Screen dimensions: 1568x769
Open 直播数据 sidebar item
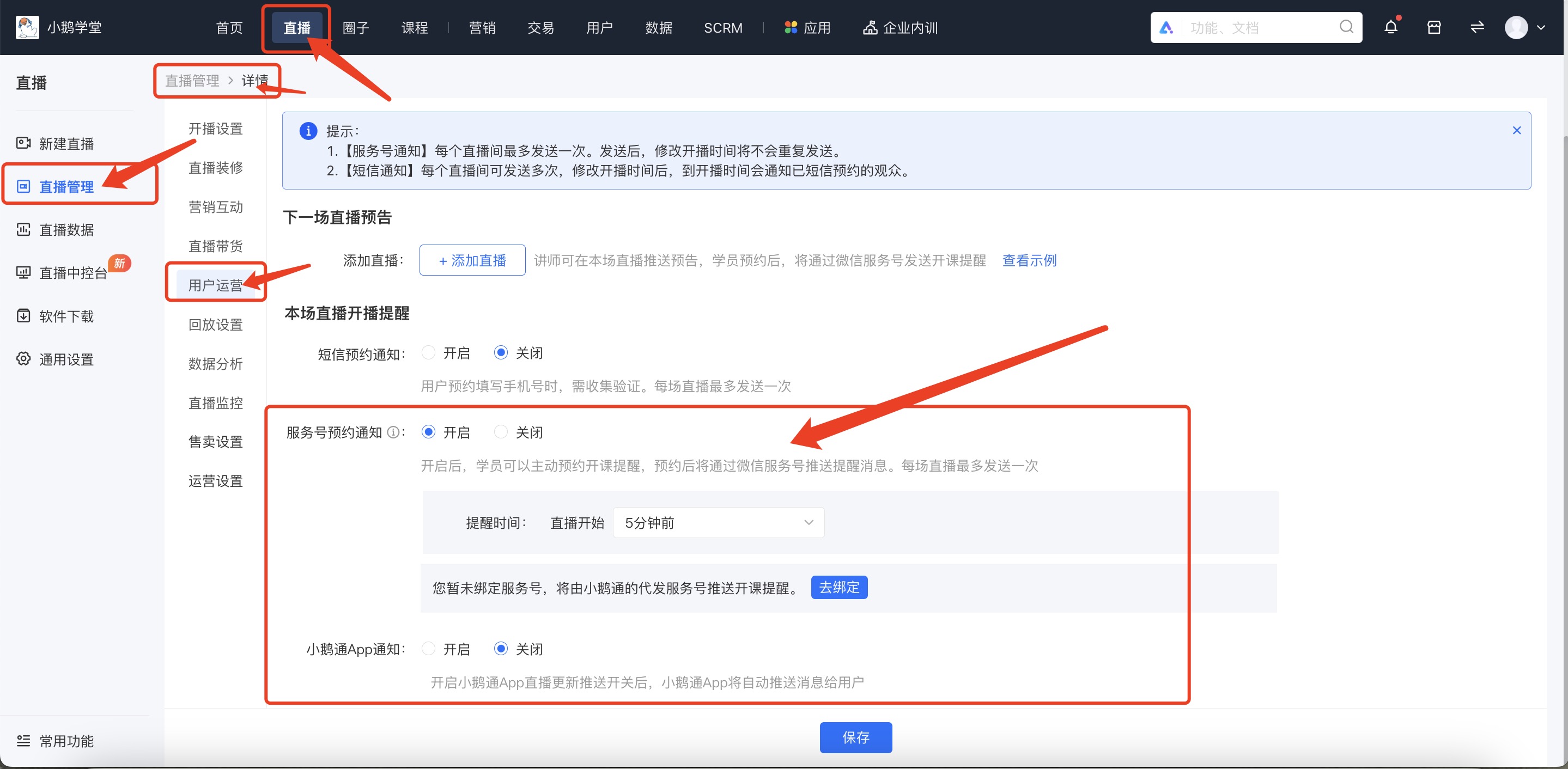point(66,230)
